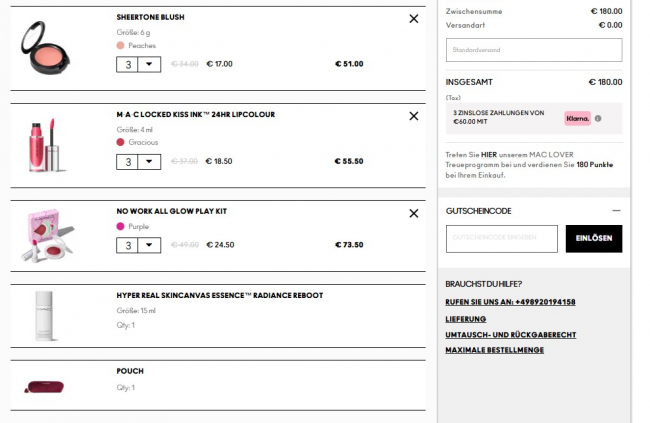
Task: Collapse the Gutscheincode section
Action: coord(616,211)
